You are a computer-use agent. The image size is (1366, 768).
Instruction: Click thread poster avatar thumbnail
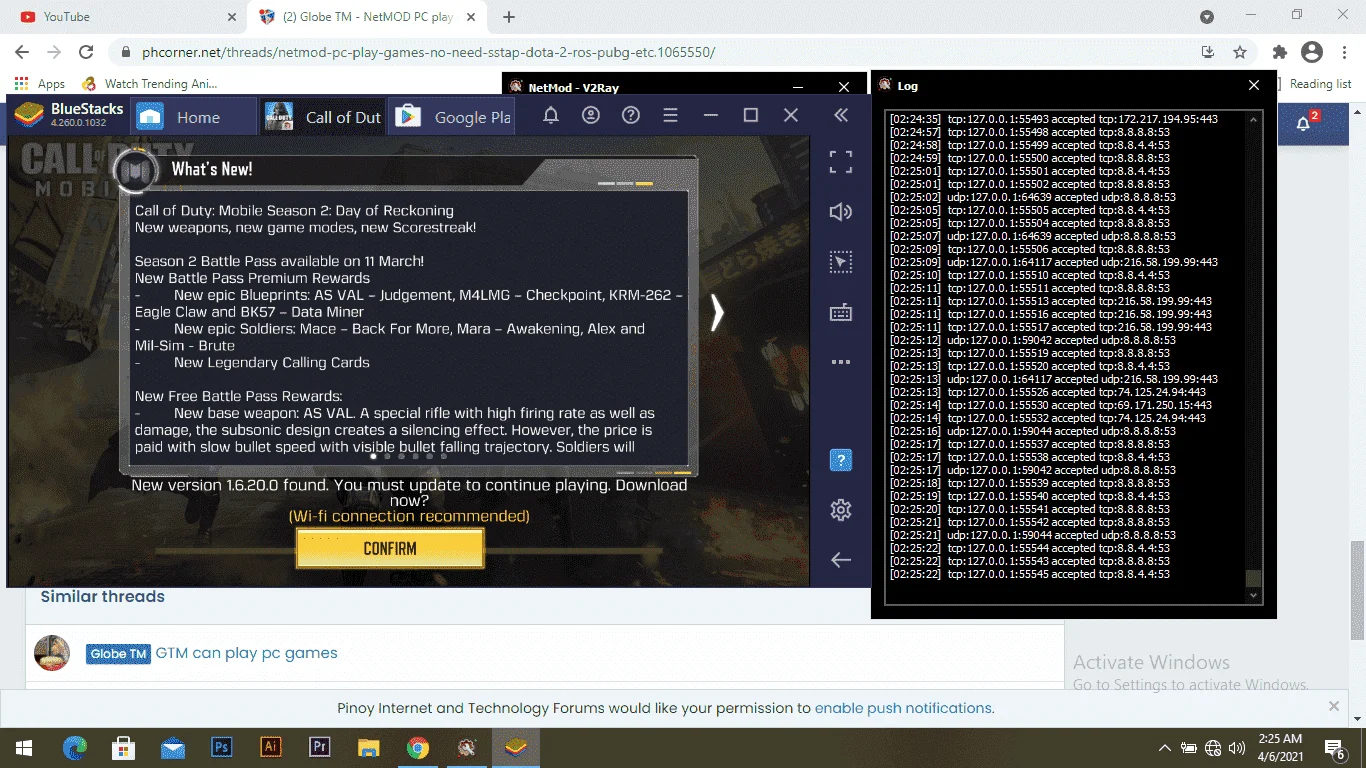(x=52, y=653)
